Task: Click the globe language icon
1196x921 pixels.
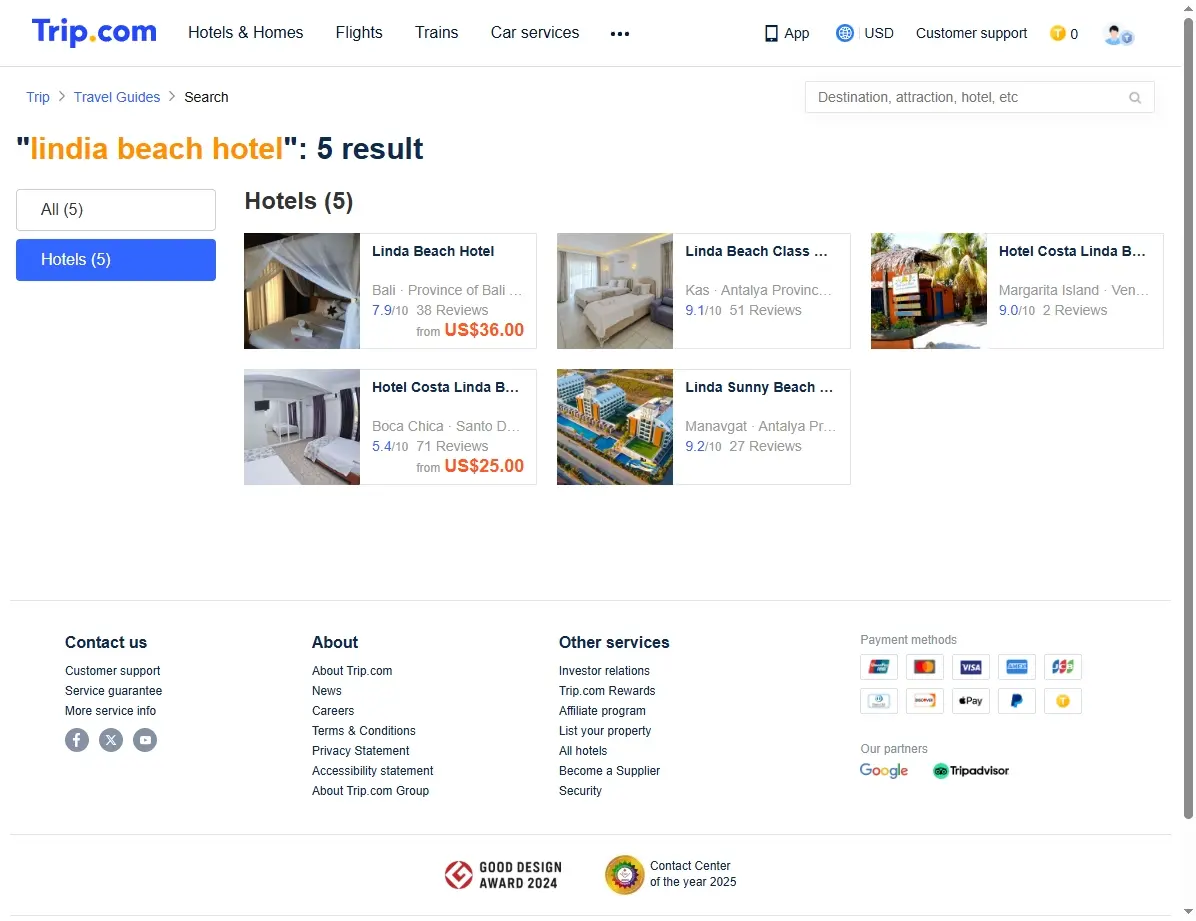Action: [844, 33]
